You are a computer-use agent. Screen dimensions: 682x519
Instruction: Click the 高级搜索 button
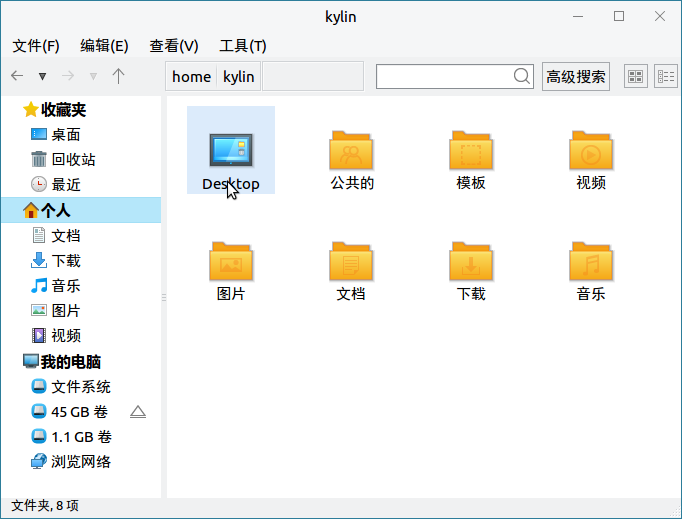[575, 77]
